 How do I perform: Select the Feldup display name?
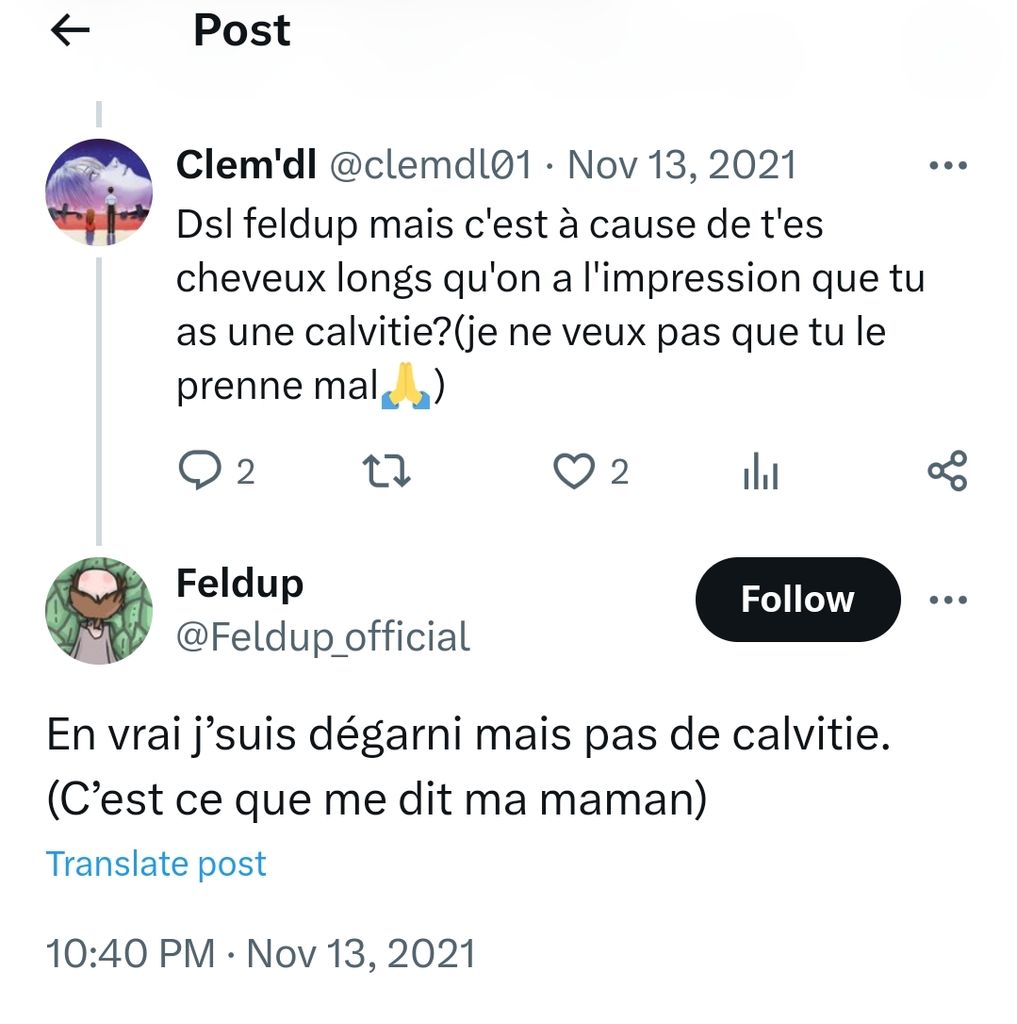pos(240,583)
